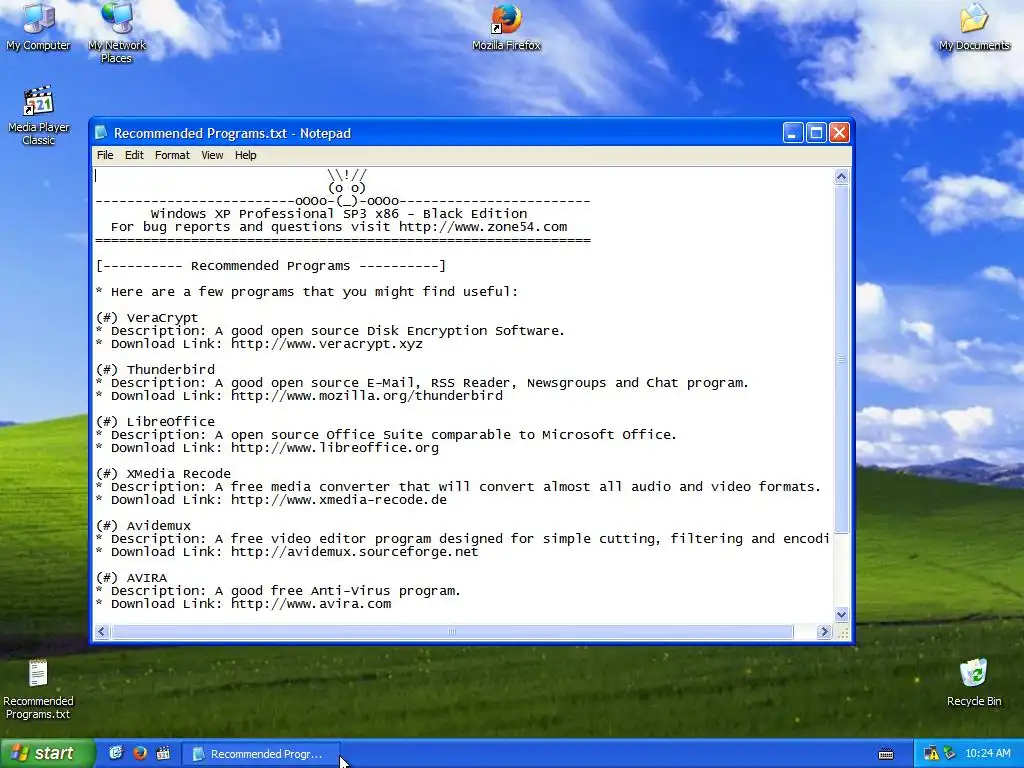
Task: Click network warning icon in system tray
Action: tap(931, 754)
